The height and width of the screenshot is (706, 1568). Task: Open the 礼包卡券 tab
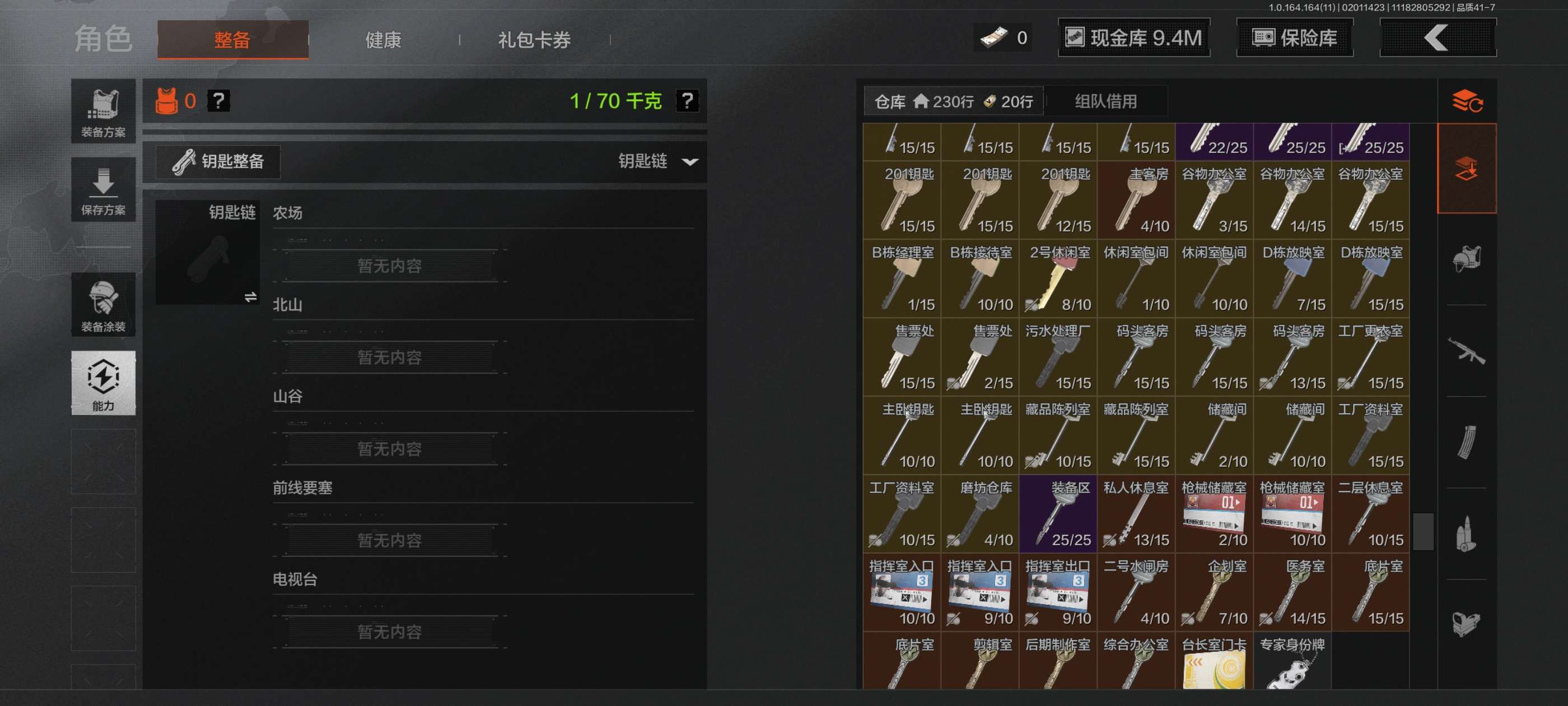point(534,40)
